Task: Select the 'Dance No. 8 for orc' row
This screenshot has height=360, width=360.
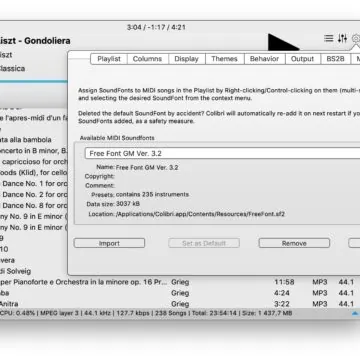Action: point(34,206)
